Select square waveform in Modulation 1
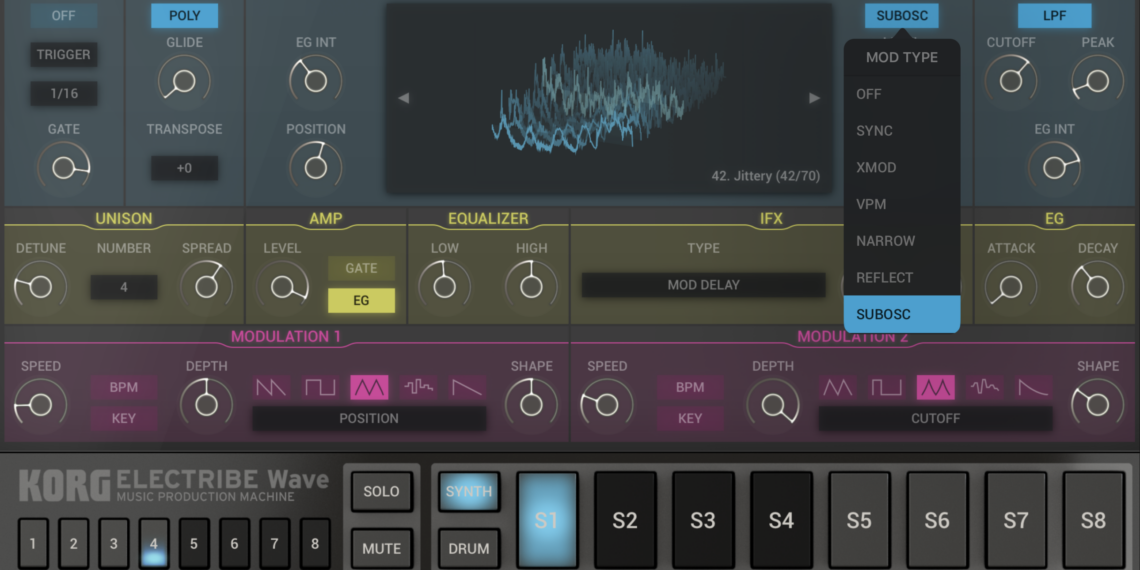This screenshot has height=570, width=1140. [x=321, y=388]
